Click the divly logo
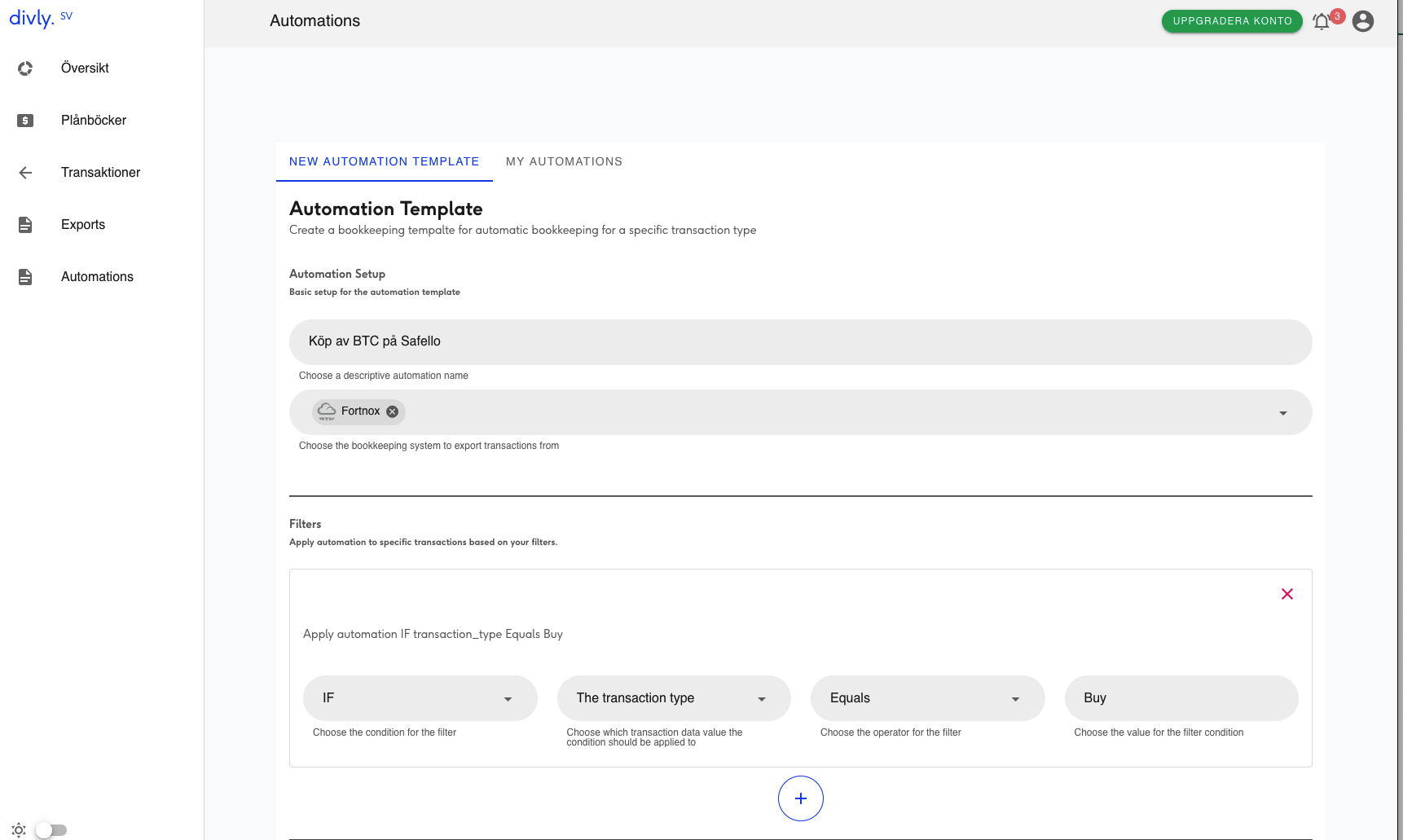Viewport: 1403px width, 840px height. click(x=31, y=18)
